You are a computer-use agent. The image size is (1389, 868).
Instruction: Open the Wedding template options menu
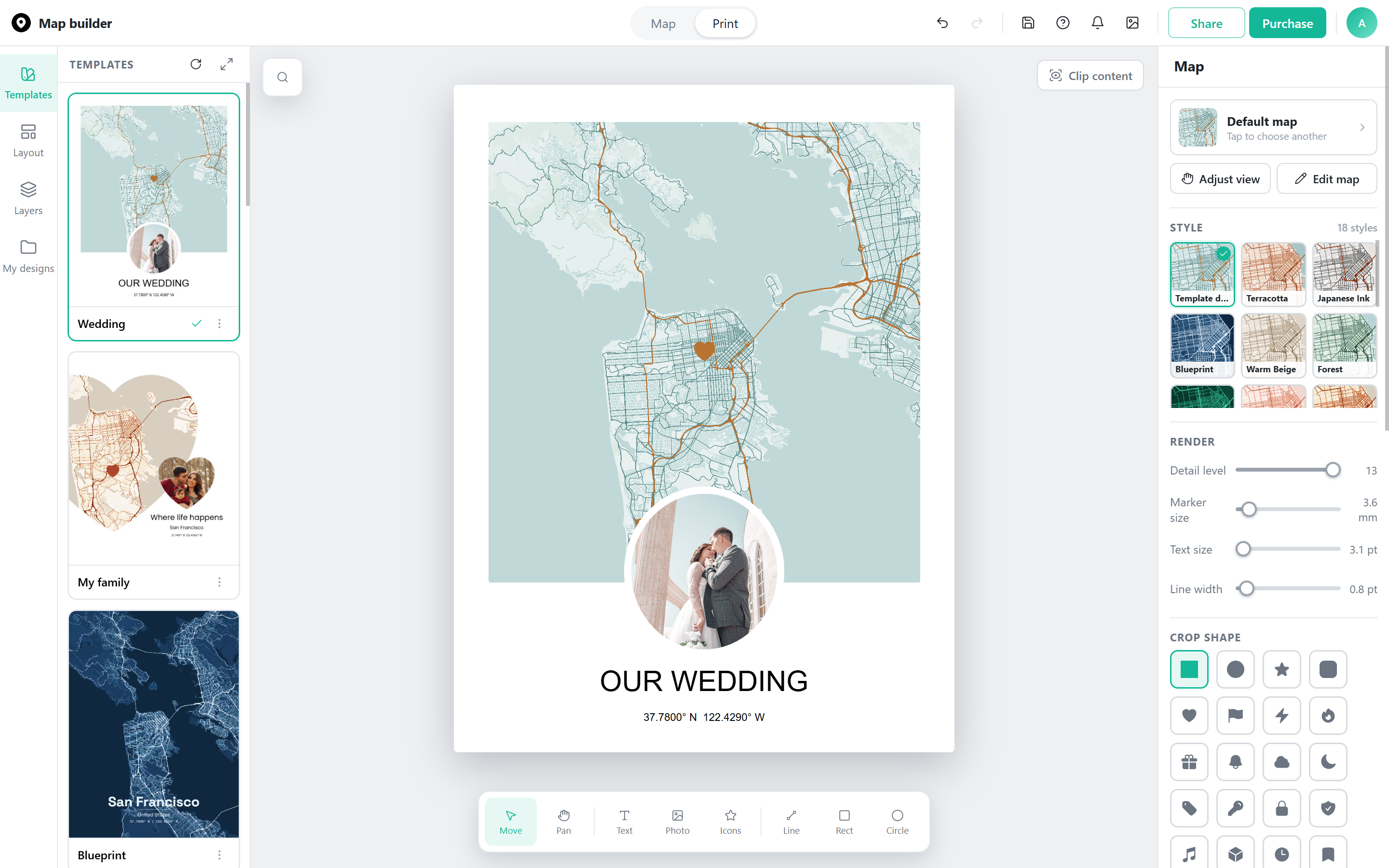click(219, 324)
